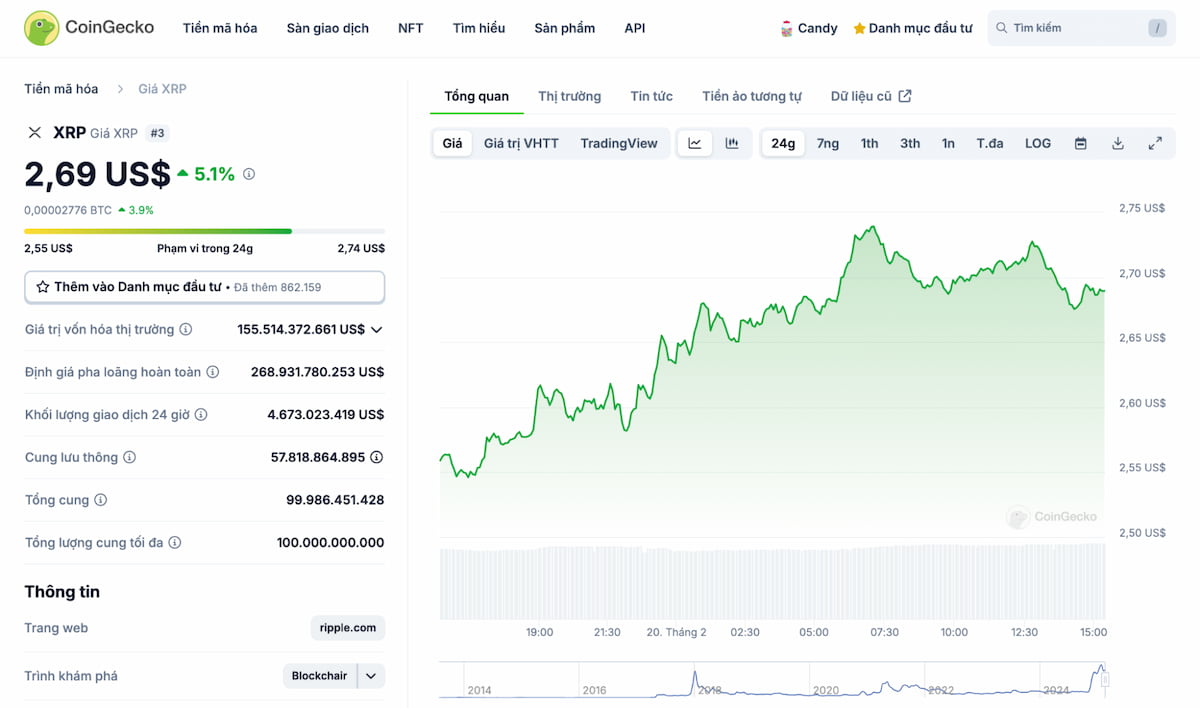Click the 24h price range bar
The image size is (1200, 708).
(205, 231)
